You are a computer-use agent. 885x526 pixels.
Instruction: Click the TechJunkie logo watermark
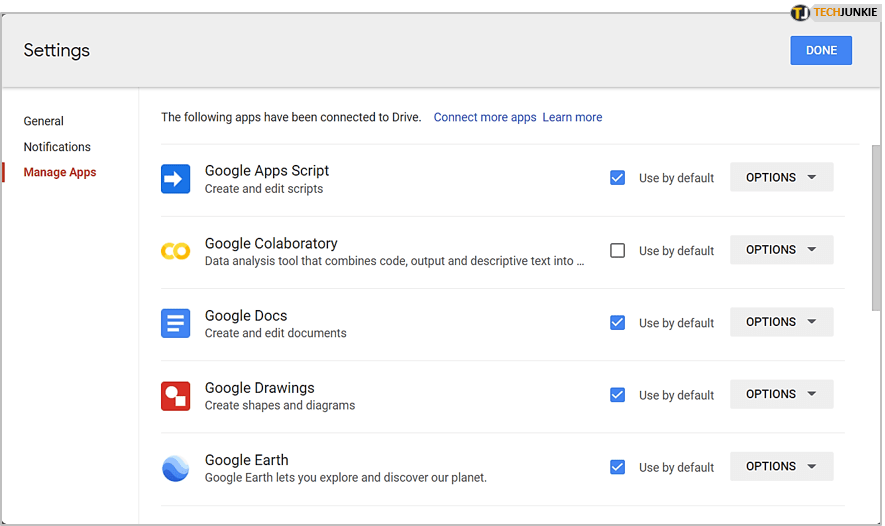click(x=833, y=13)
